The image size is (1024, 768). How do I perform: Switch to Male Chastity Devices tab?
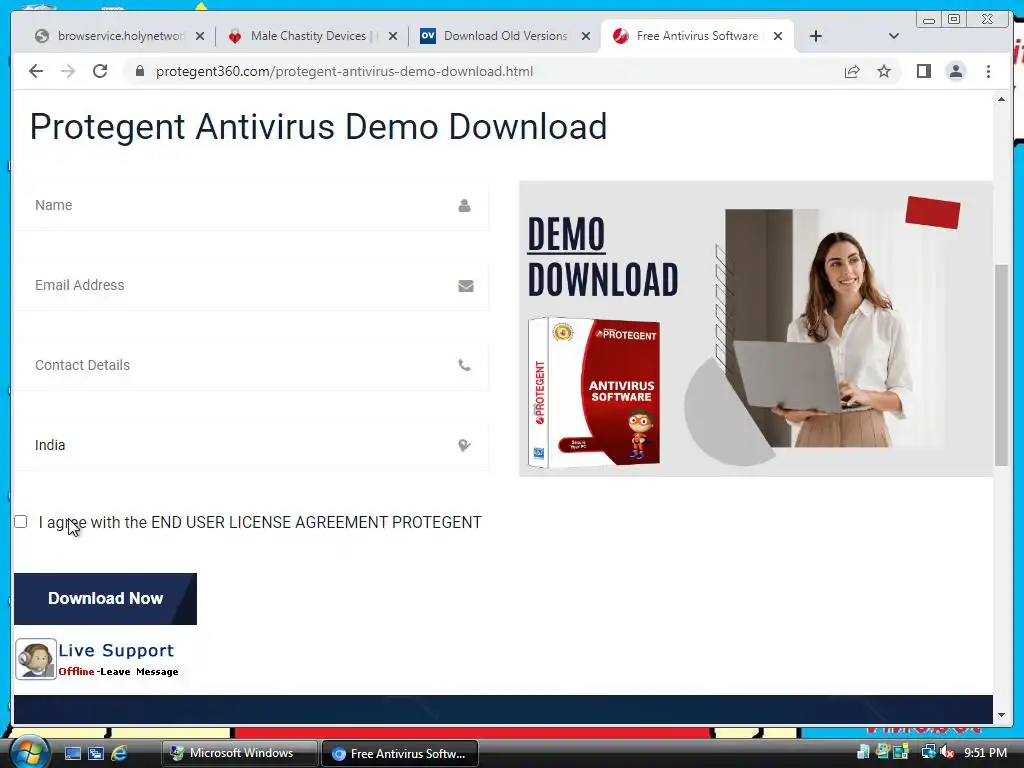pyautogui.click(x=309, y=36)
